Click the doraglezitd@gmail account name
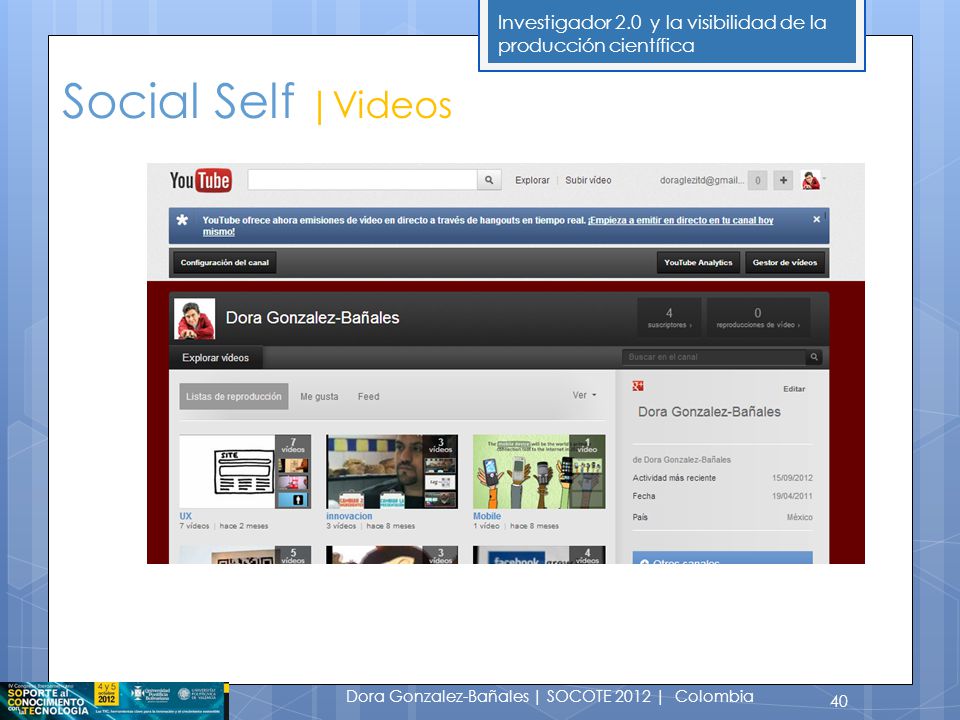 click(x=702, y=180)
